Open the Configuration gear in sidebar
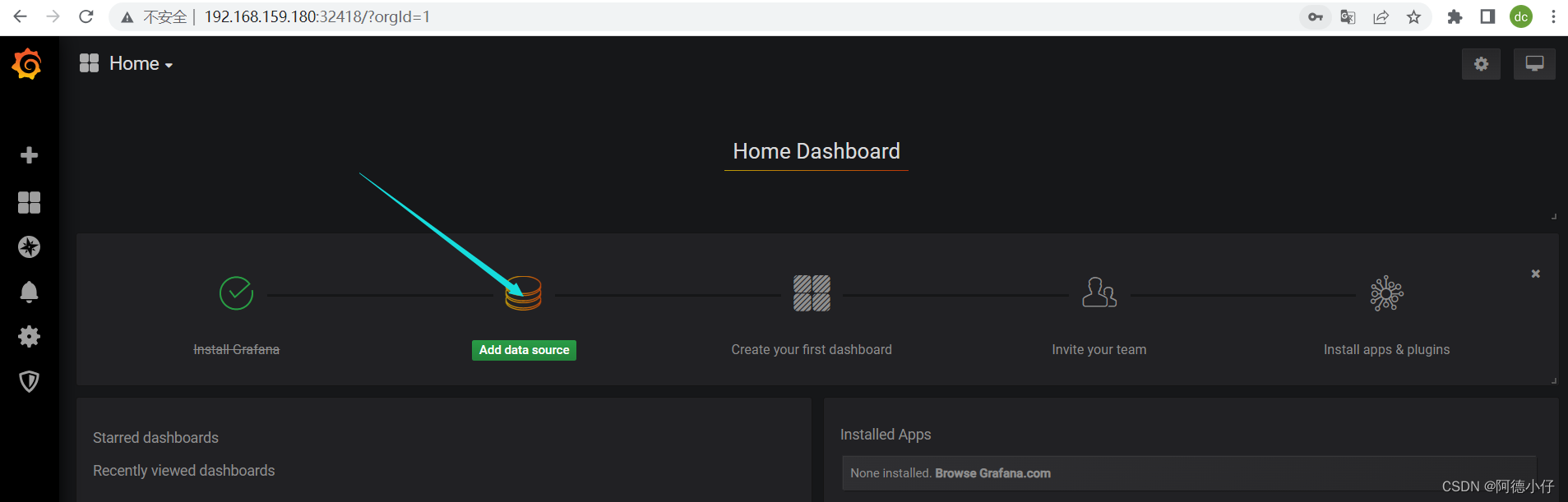Viewport: 1568px width, 502px height. (x=29, y=336)
